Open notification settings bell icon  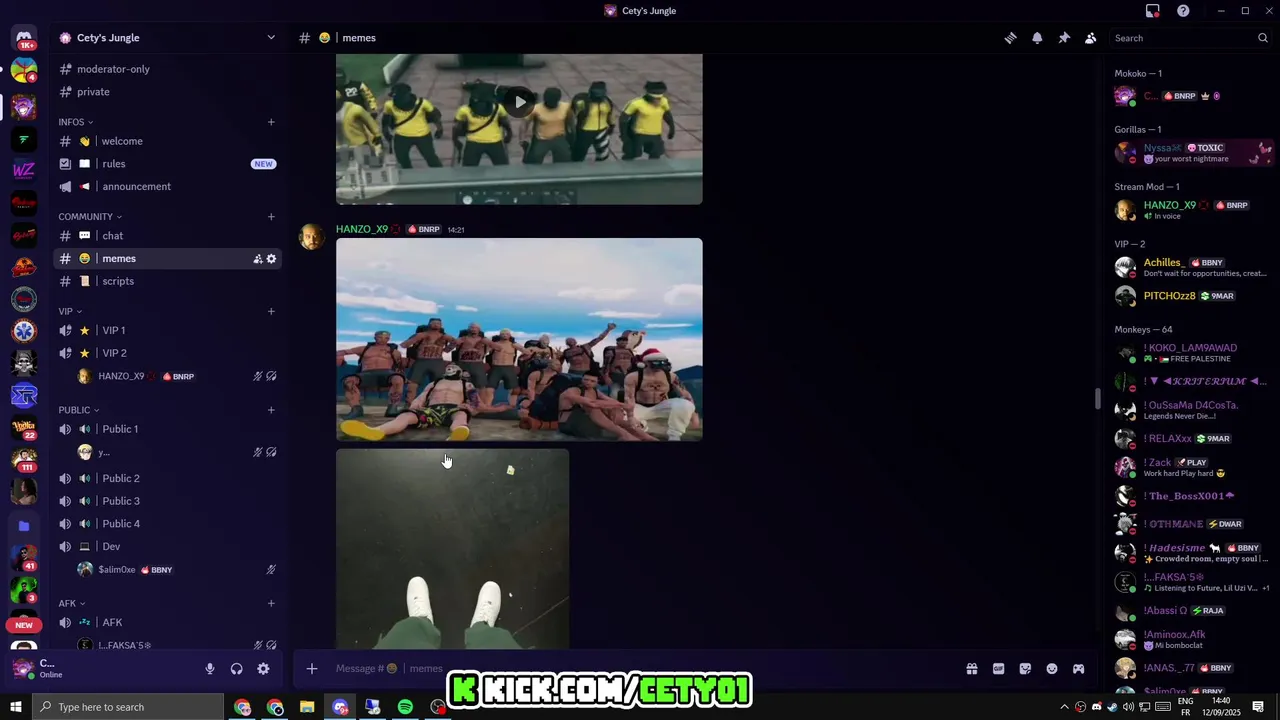[1037, 38]
